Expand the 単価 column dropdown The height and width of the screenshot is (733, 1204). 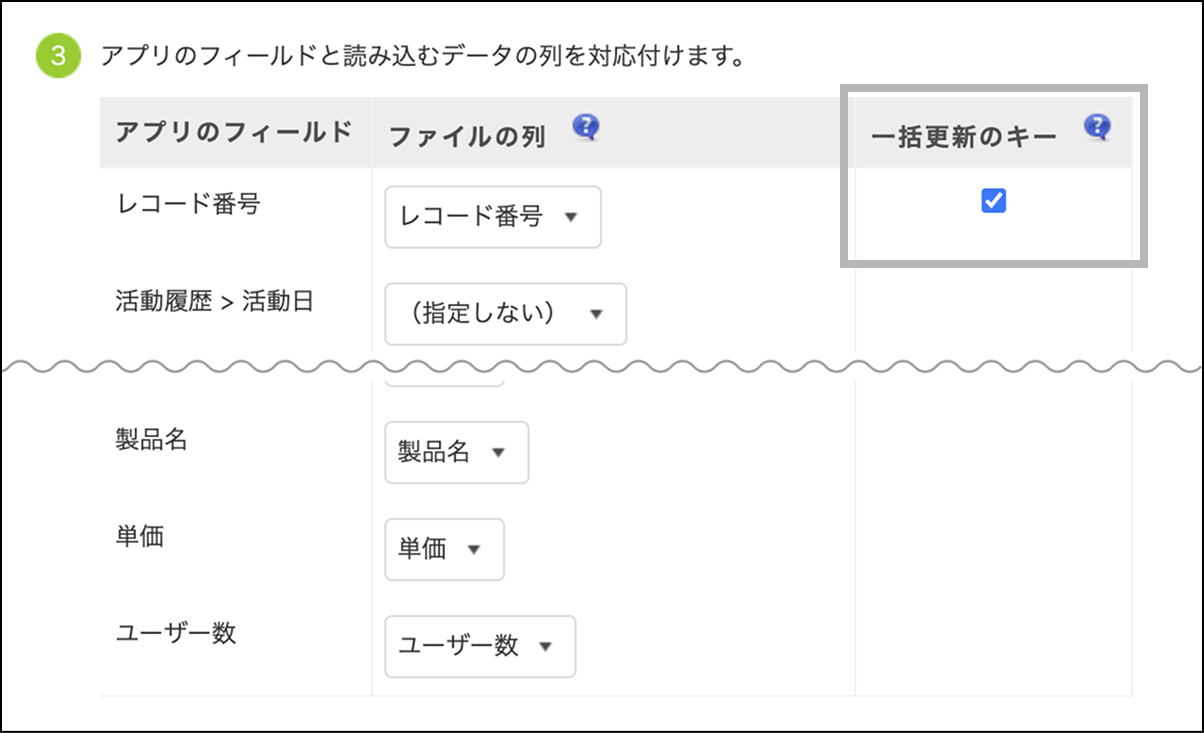click(444, 549)
